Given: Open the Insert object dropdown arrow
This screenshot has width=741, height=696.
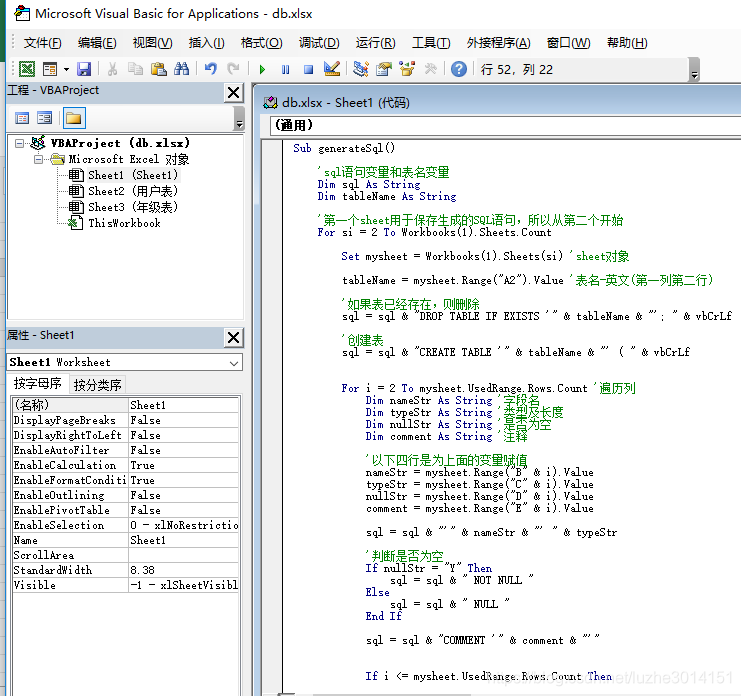Looking at the screenshot, I should point(66,69).
